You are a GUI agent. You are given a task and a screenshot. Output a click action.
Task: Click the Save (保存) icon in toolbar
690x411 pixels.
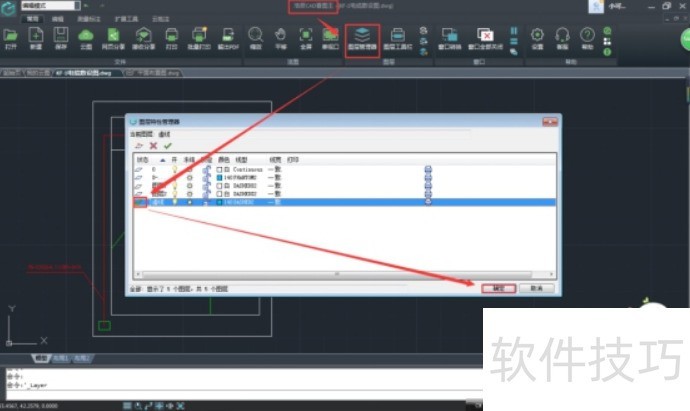(x=62, y=38)
